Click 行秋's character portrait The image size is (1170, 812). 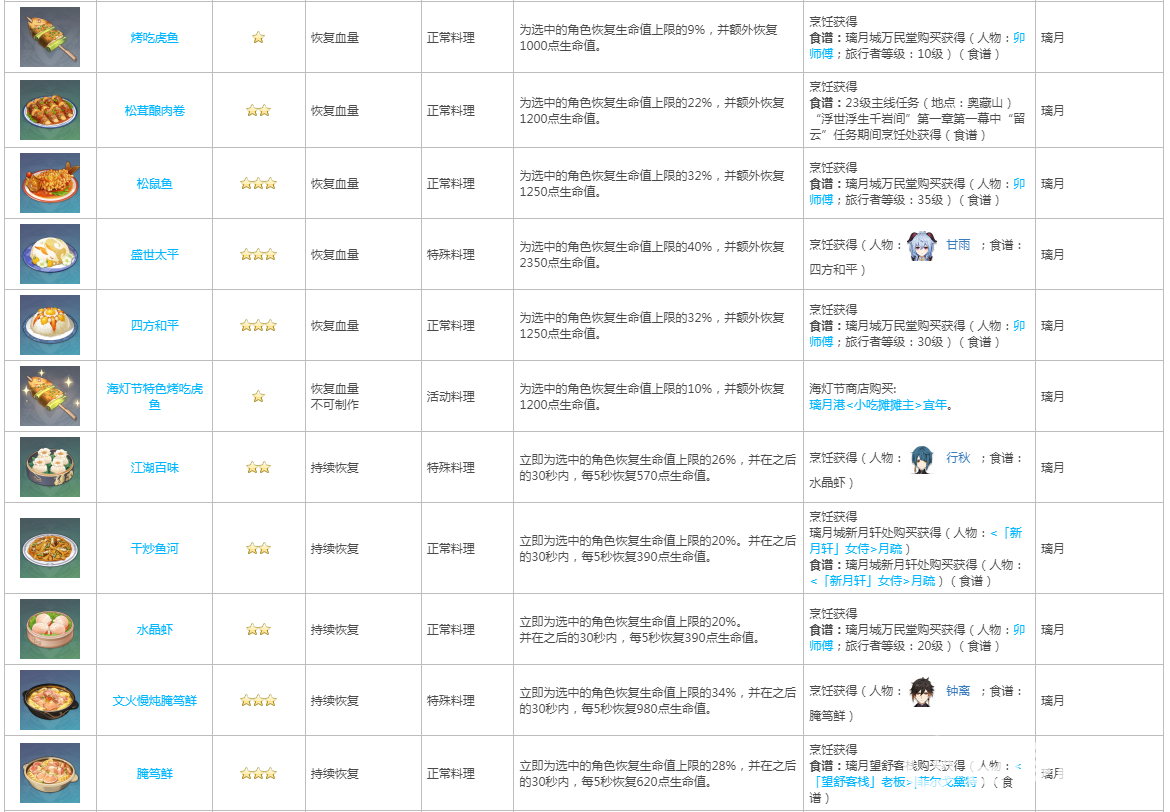coord(921,458)
